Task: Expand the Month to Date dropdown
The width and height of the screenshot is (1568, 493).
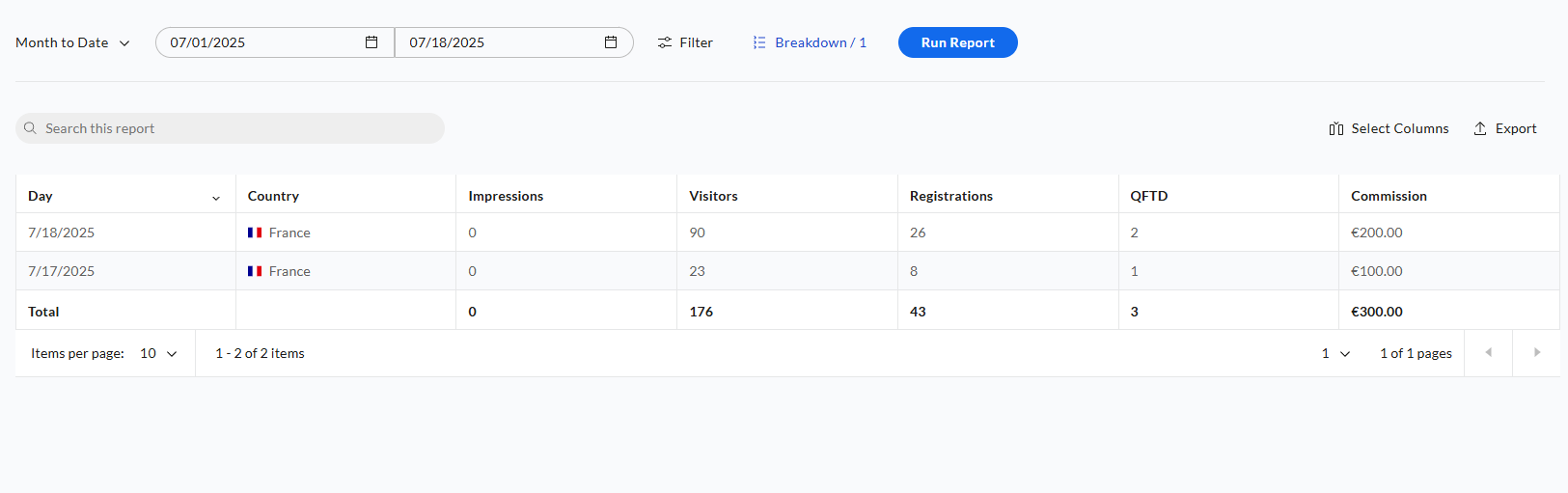Action: click(x=72, y=42)
